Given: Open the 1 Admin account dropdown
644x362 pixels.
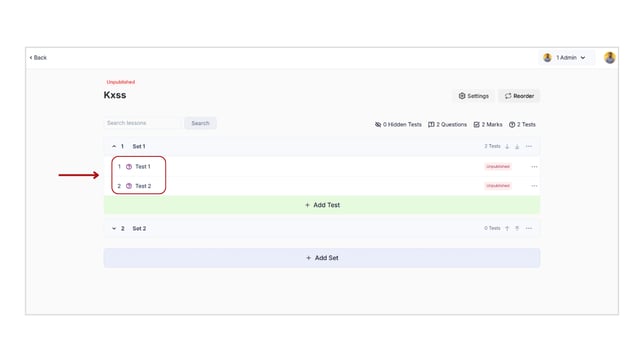Looking at the screenshot, I should point(566,58).
